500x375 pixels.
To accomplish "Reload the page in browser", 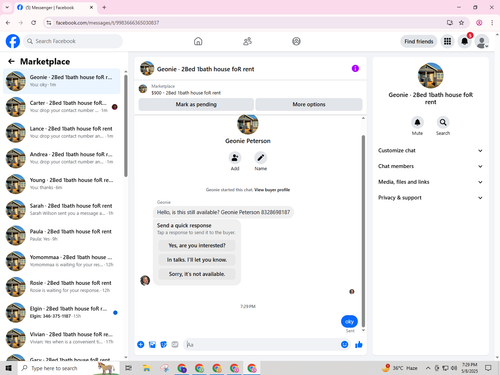I will pos(33,23).
